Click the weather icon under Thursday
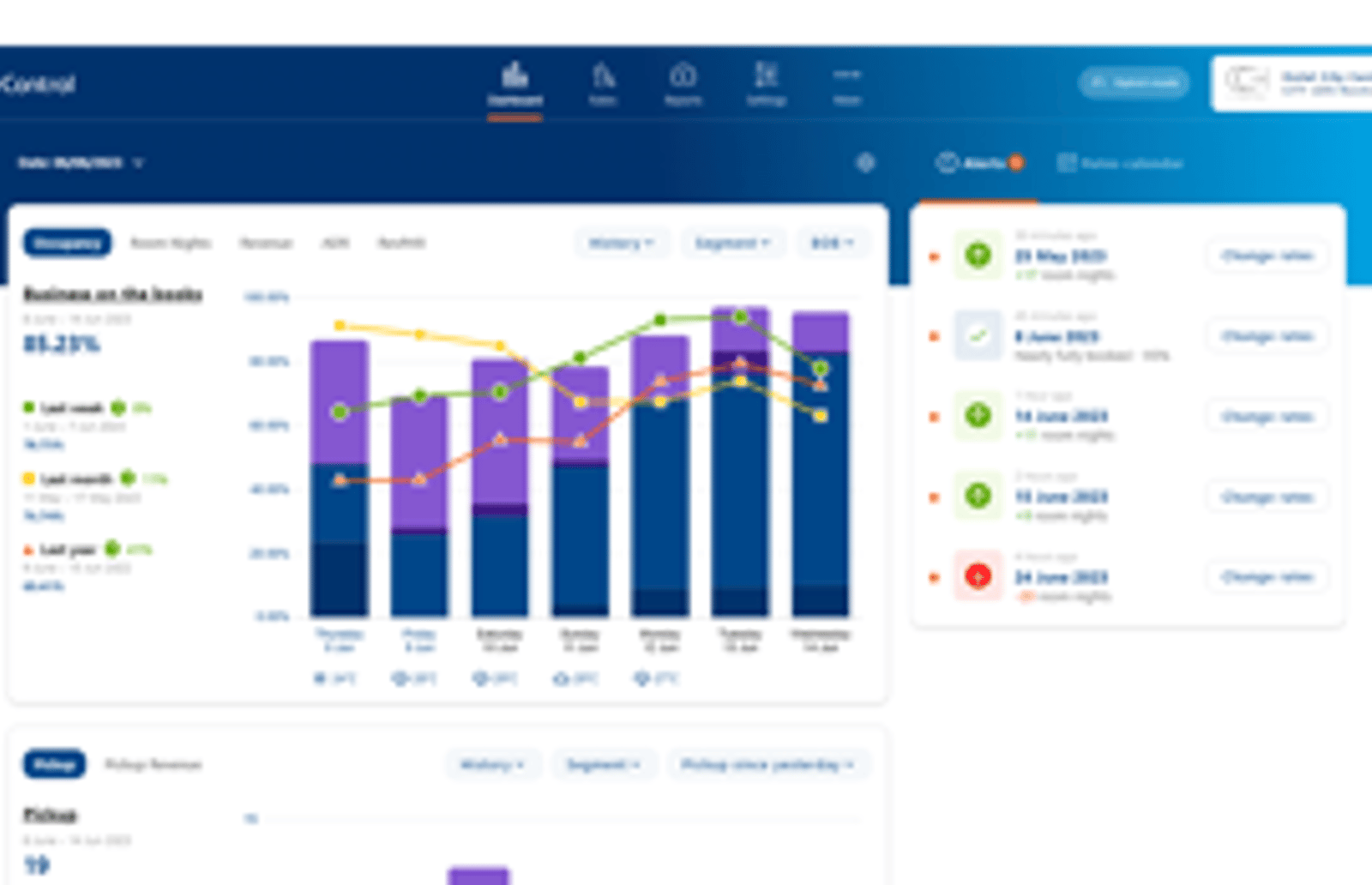The height and width of the screenshot is (885, 1372). [321, 678]
